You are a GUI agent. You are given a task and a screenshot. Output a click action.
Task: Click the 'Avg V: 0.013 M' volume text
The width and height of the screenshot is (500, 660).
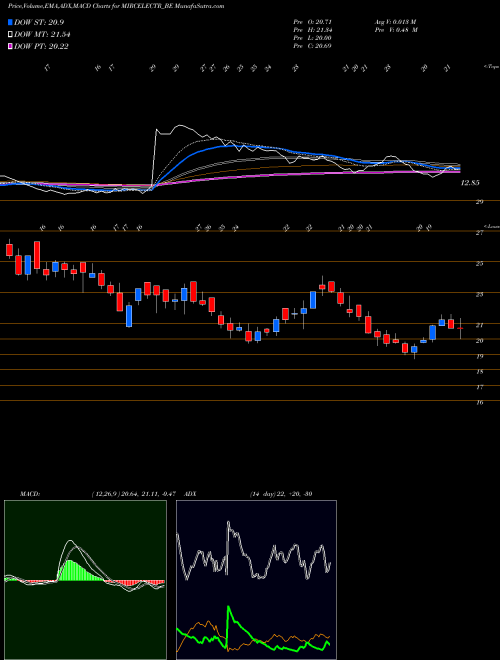(395, 21)
